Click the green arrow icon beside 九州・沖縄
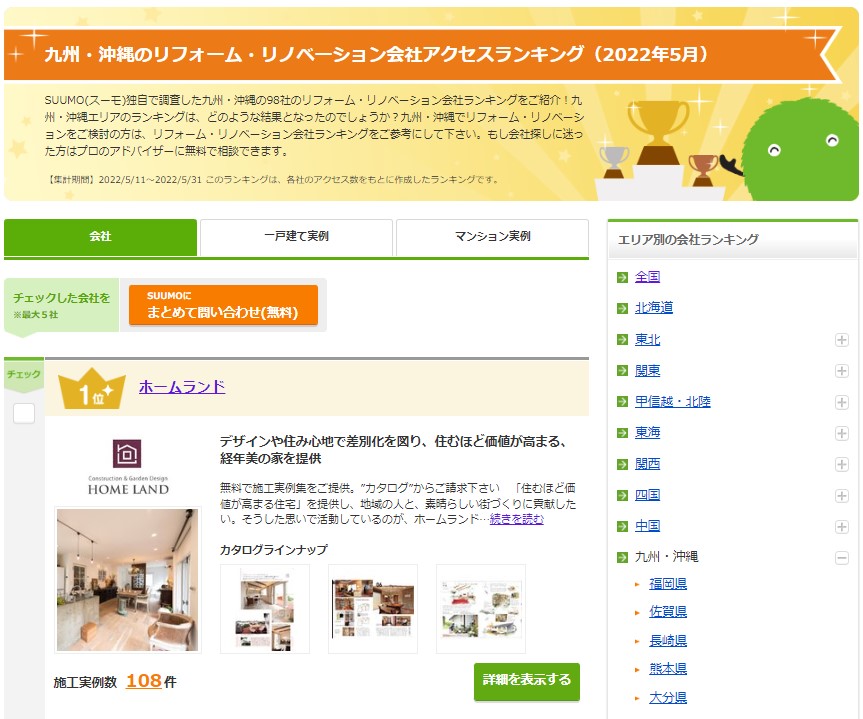The height and width of the screenshot is (719, 863). (x=622, y=558)
